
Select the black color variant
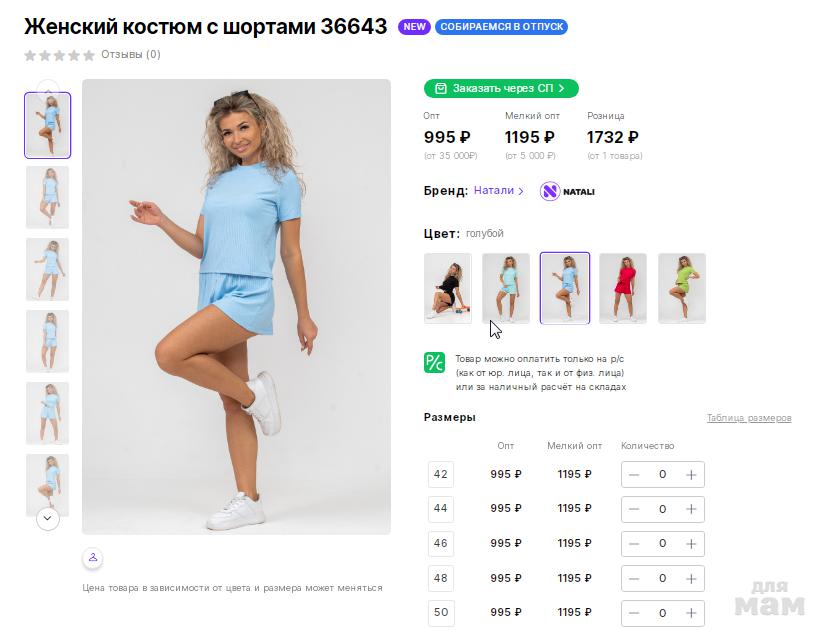[447, 288]
